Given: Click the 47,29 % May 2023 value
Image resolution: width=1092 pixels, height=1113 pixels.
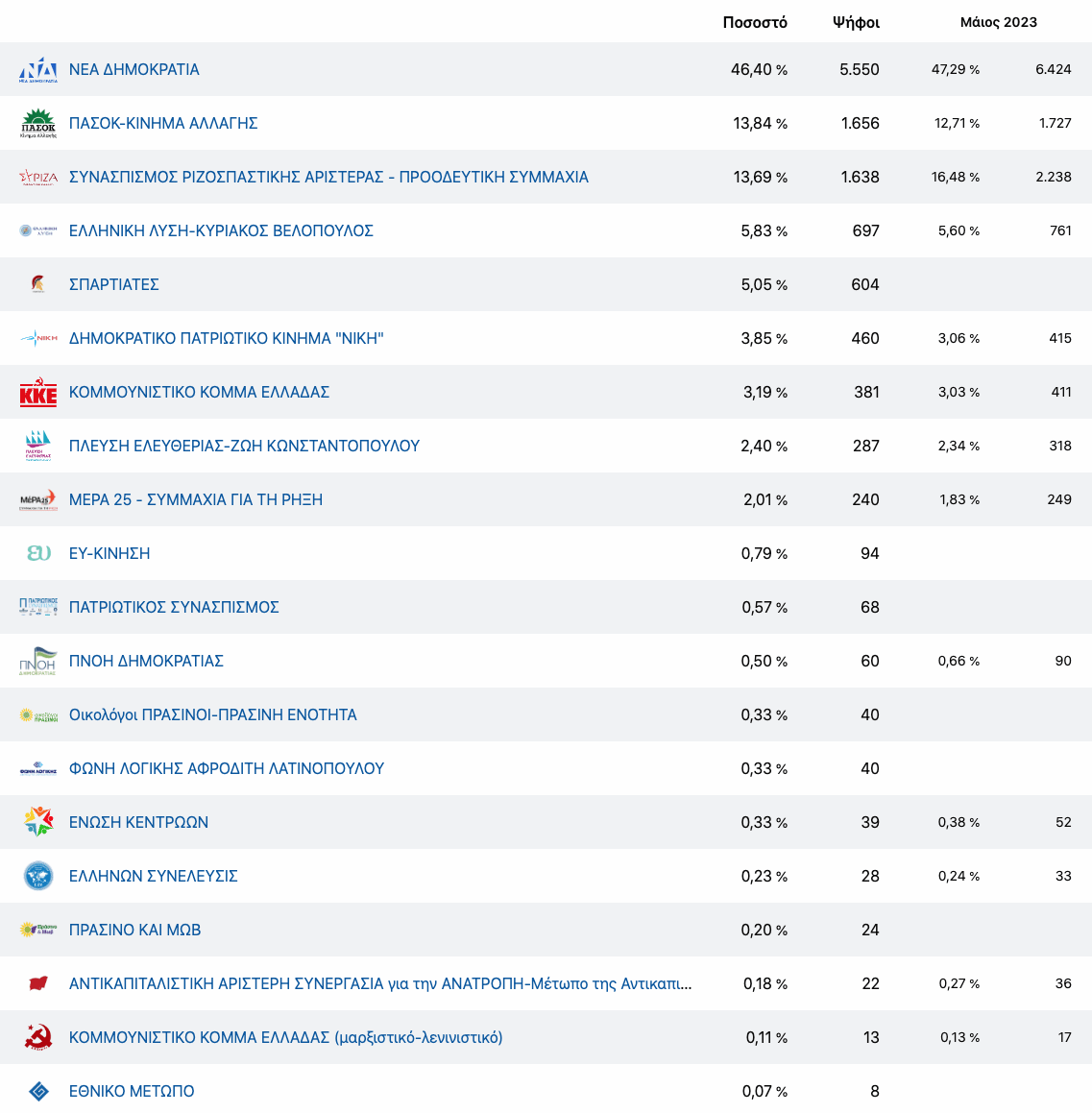Looking at the screenshot, I should click(x=956, y=69).
